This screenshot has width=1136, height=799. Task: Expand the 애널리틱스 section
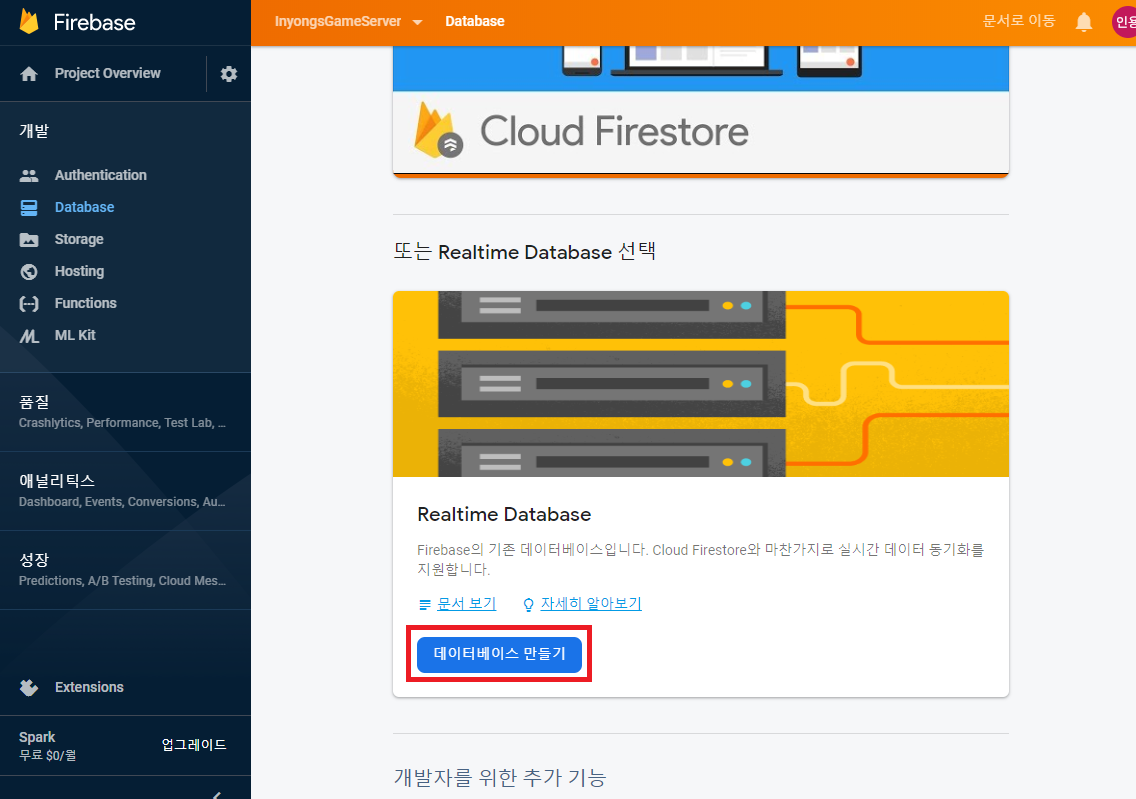tap(125, 491)
